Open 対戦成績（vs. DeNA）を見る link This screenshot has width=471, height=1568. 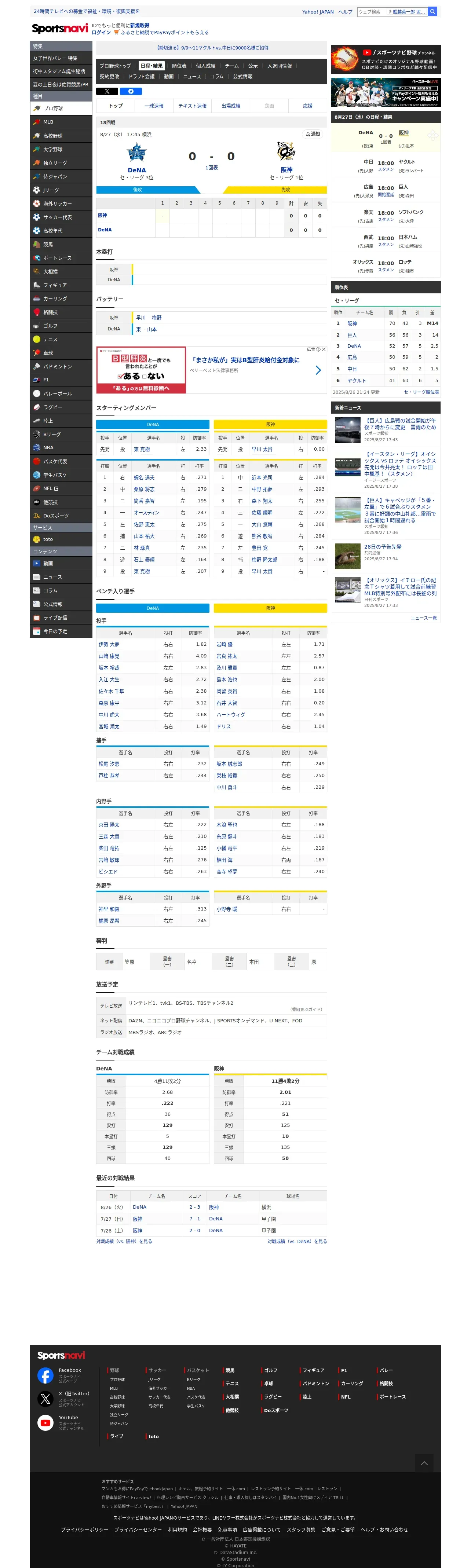[297, 1241]
